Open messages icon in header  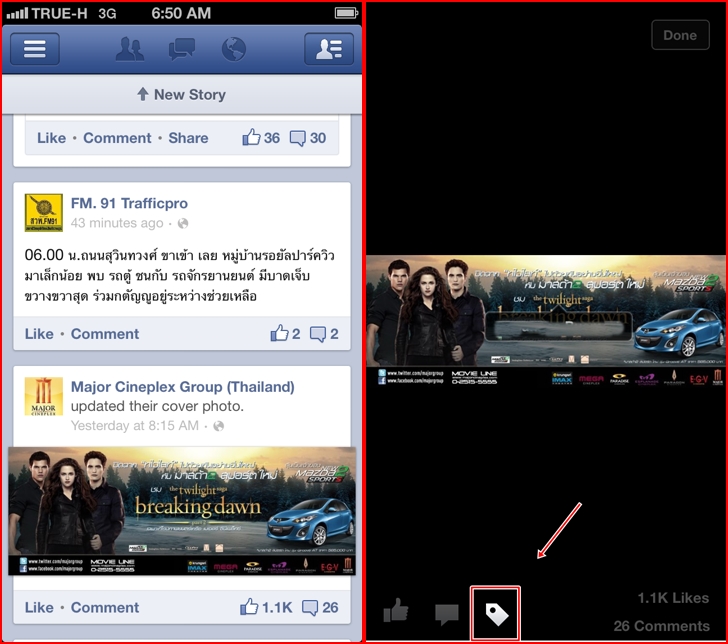tap(182, 49)
